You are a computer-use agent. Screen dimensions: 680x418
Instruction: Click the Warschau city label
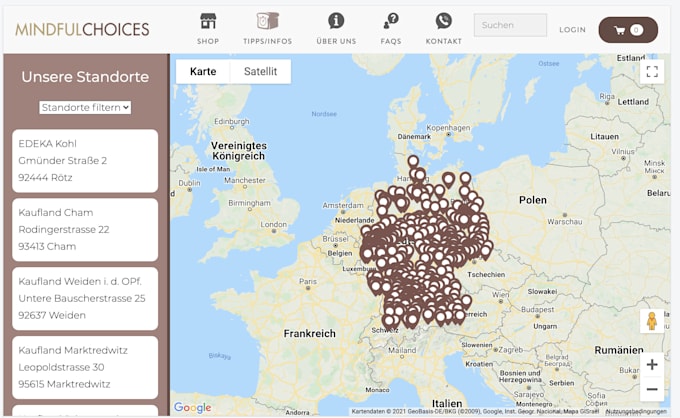(x=565, y=222)
